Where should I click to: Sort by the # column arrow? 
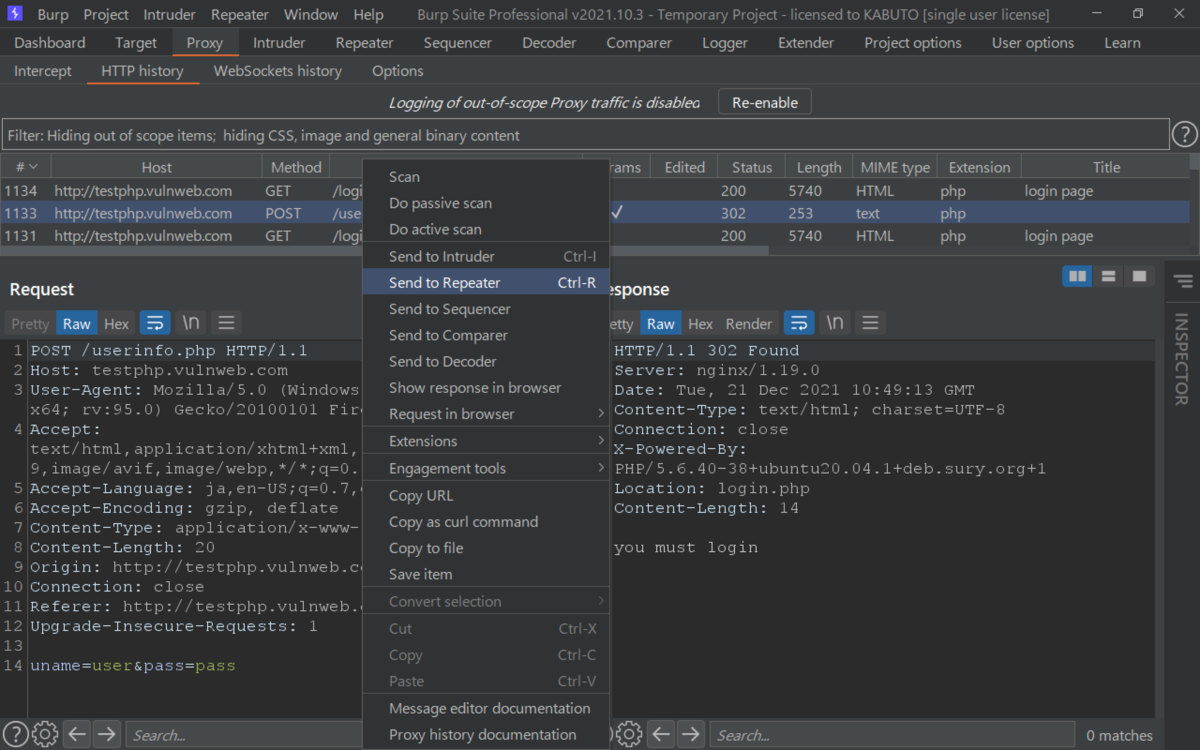click(x=33, y=167)
